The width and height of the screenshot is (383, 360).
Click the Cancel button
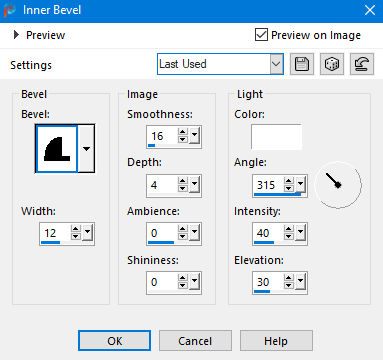(x=195, y=341)
